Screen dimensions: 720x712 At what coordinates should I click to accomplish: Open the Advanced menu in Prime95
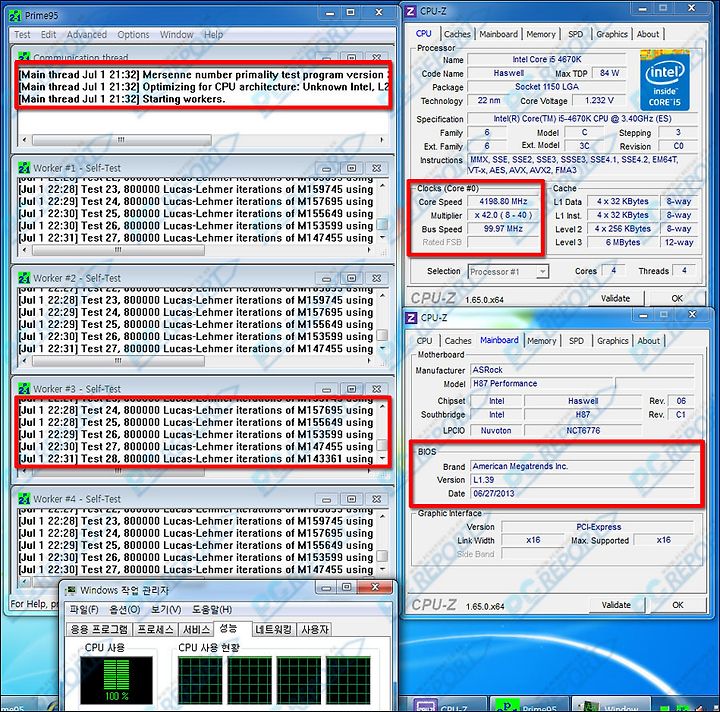tap(86, 35)
